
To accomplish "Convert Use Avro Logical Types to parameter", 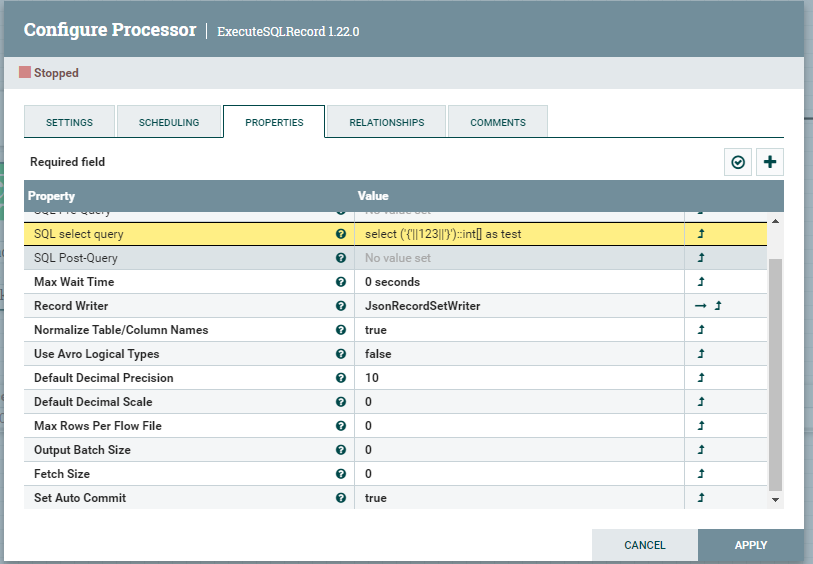I will 701,354.
